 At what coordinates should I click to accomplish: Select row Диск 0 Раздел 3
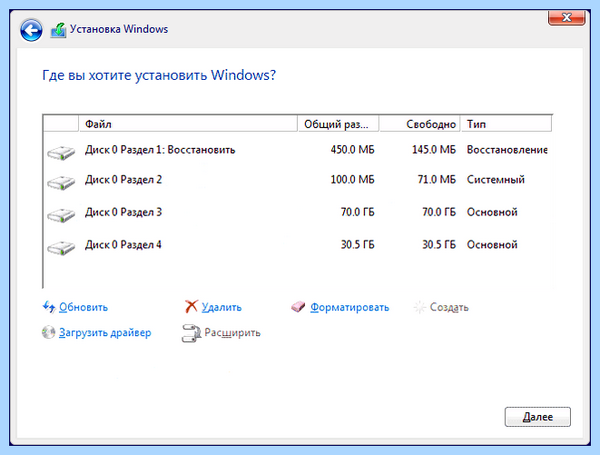pos(298,212)
